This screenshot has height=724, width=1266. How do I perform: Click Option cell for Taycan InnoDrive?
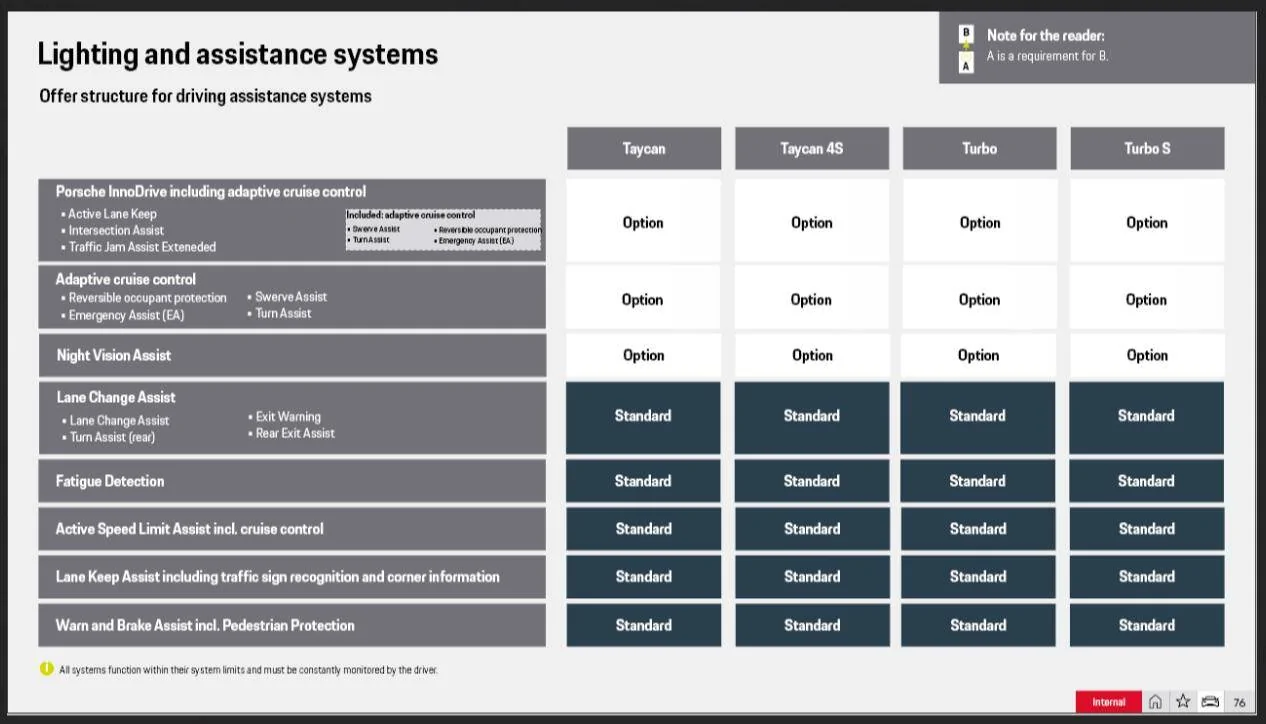pyautogui.click(x=643, y=221)
